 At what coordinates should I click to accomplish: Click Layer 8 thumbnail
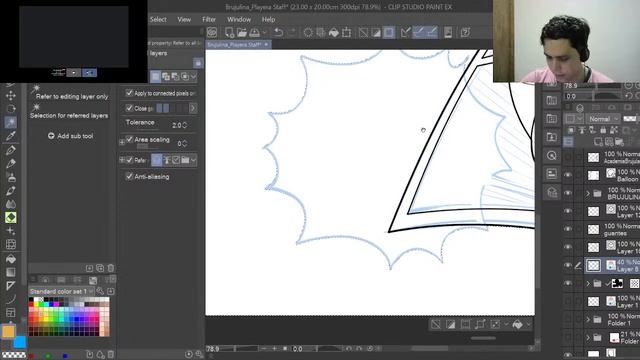click(x=593, y=265)
